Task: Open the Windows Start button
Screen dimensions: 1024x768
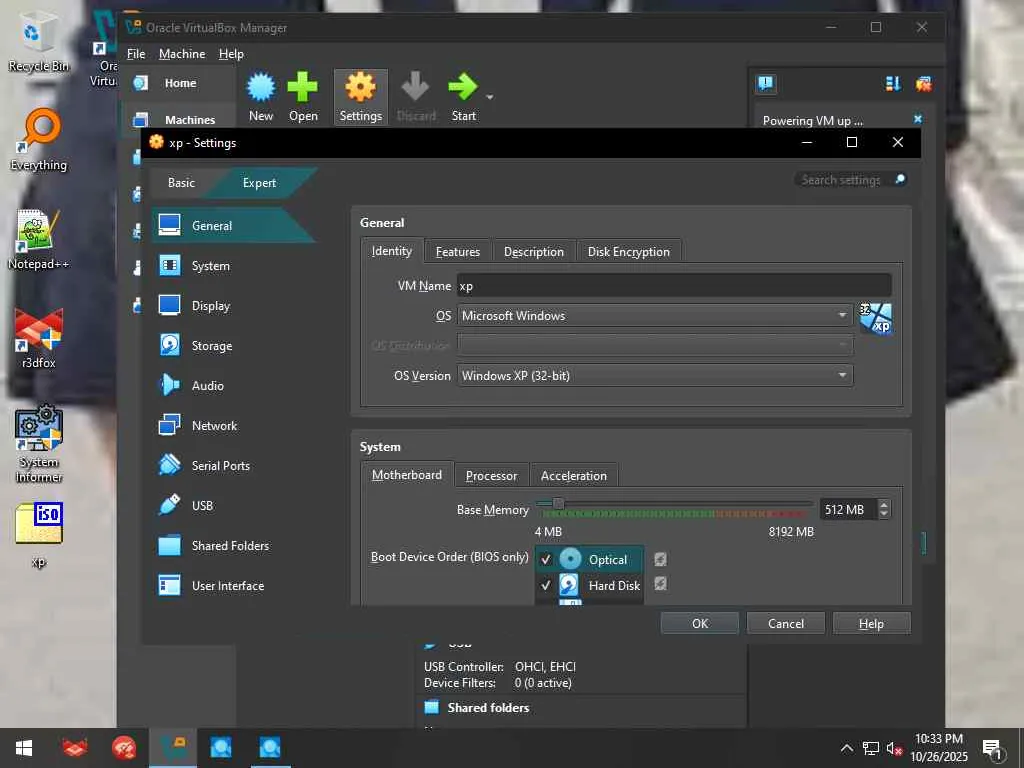Action: click(x=24, y=748)
